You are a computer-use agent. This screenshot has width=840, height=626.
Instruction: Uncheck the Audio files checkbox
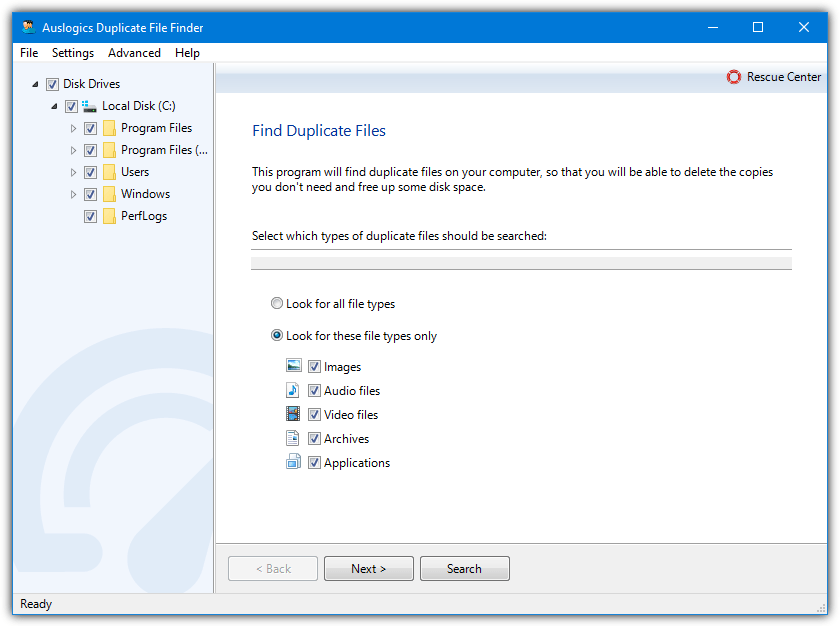tap(314, 391)
